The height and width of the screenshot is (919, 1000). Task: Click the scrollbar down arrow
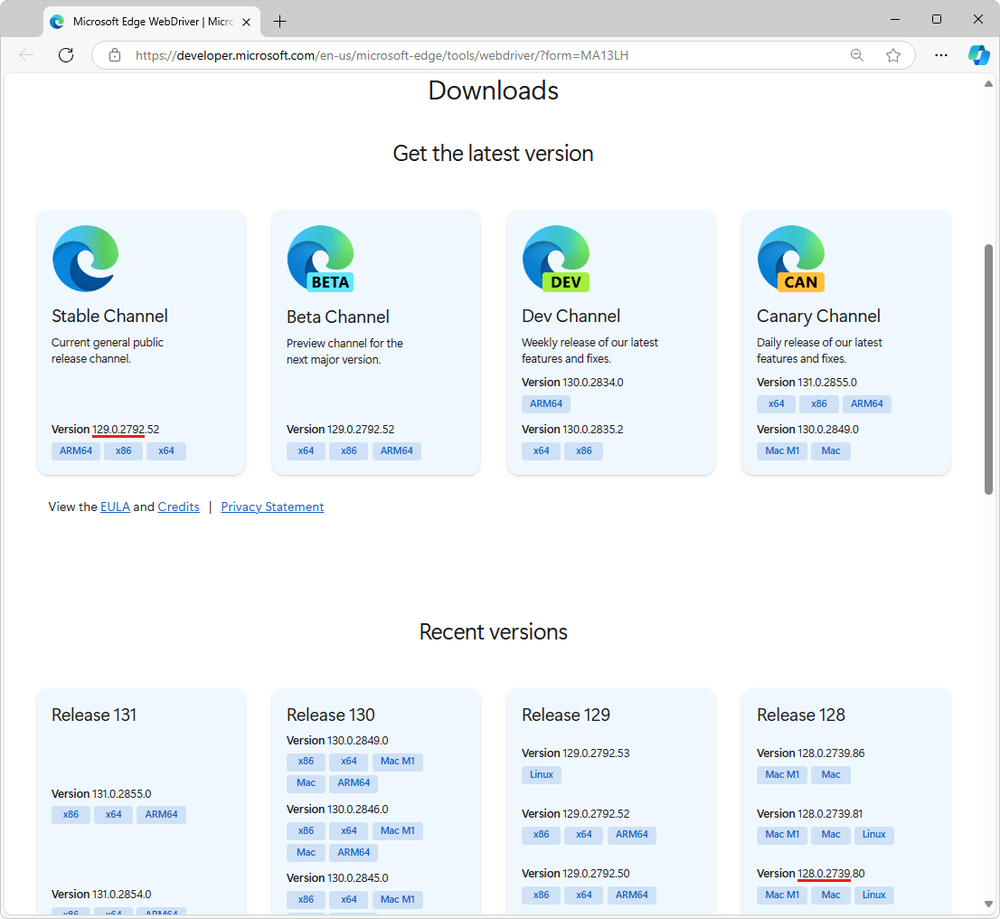[989, 904]
